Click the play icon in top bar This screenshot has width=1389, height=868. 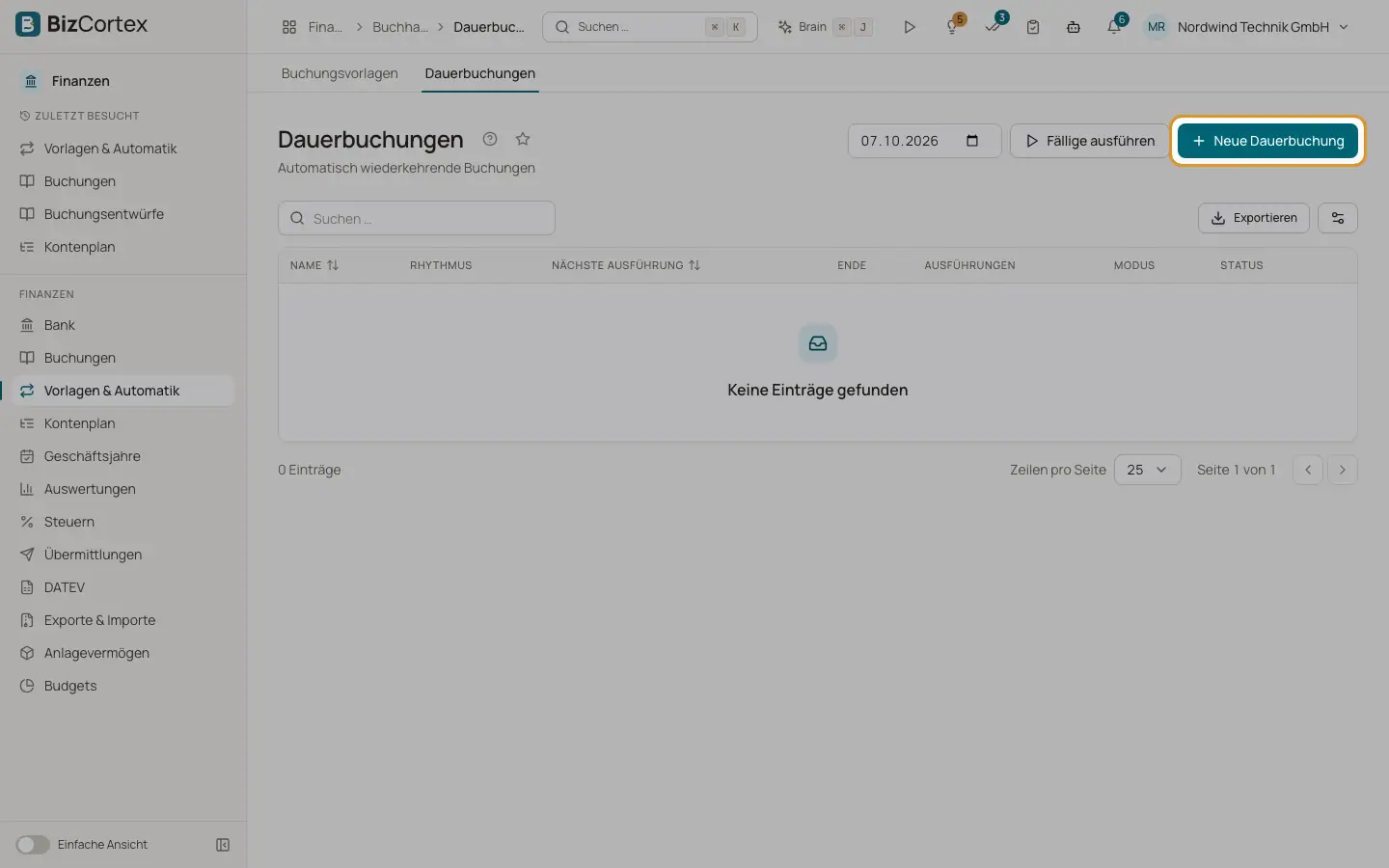pos(909,27)
